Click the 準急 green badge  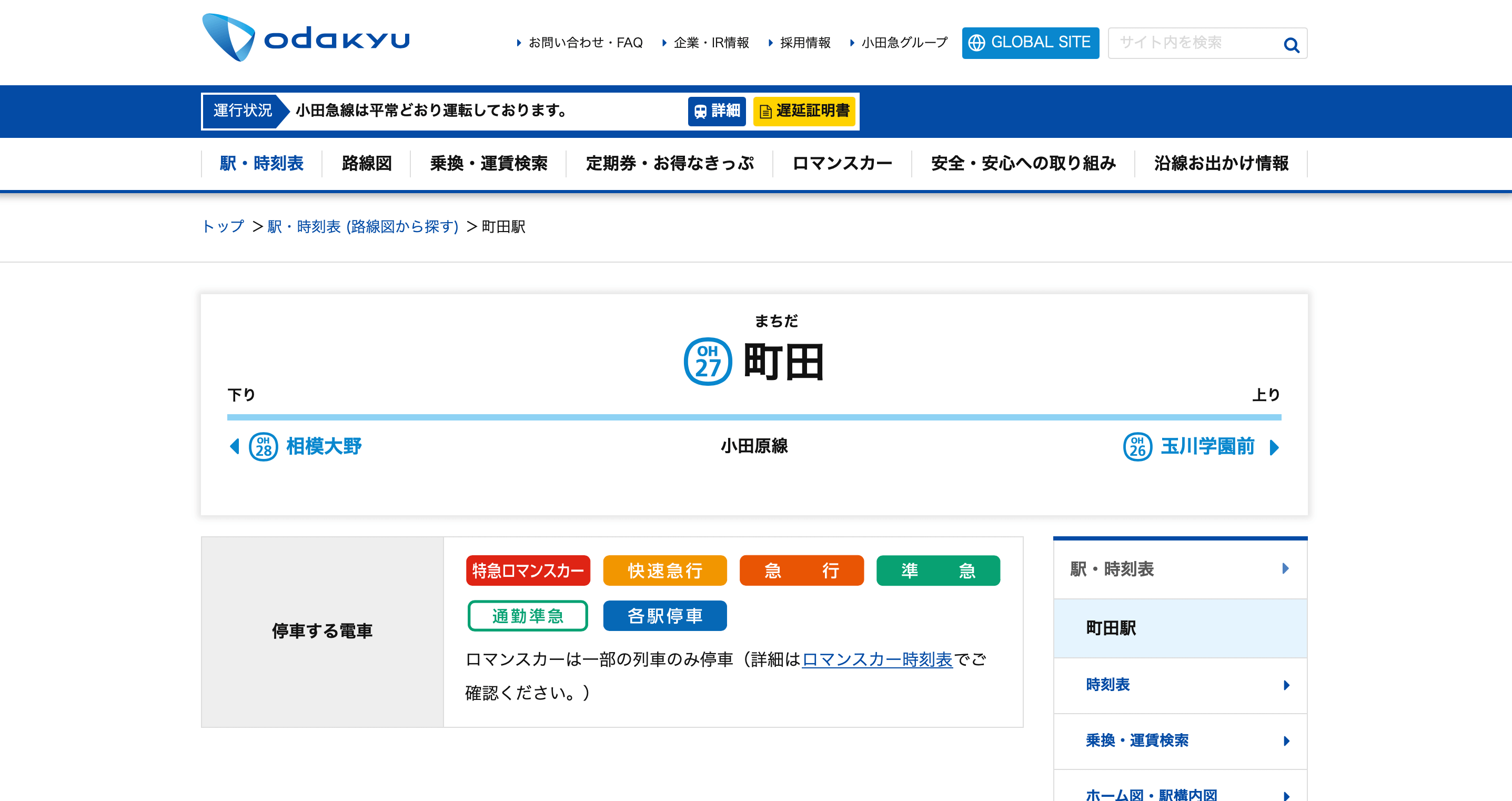click(x=938, y=570)
